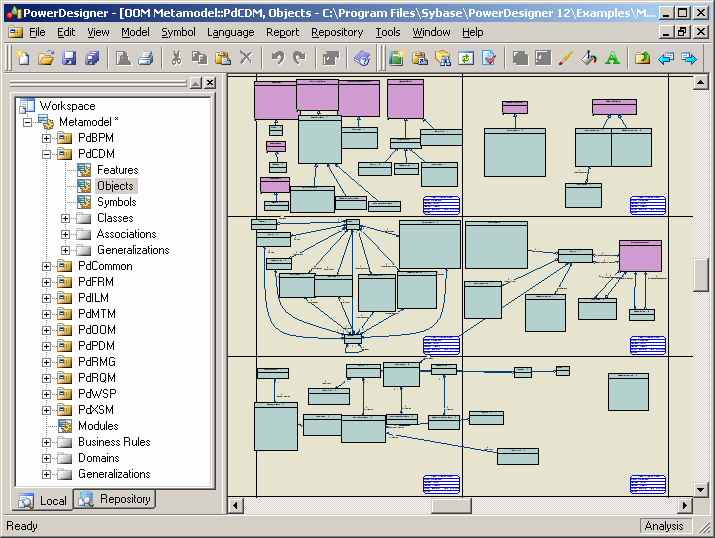The image size is (715, 538).
Task: Expand the Business Rules folder node
Action: tap(46, 442)
